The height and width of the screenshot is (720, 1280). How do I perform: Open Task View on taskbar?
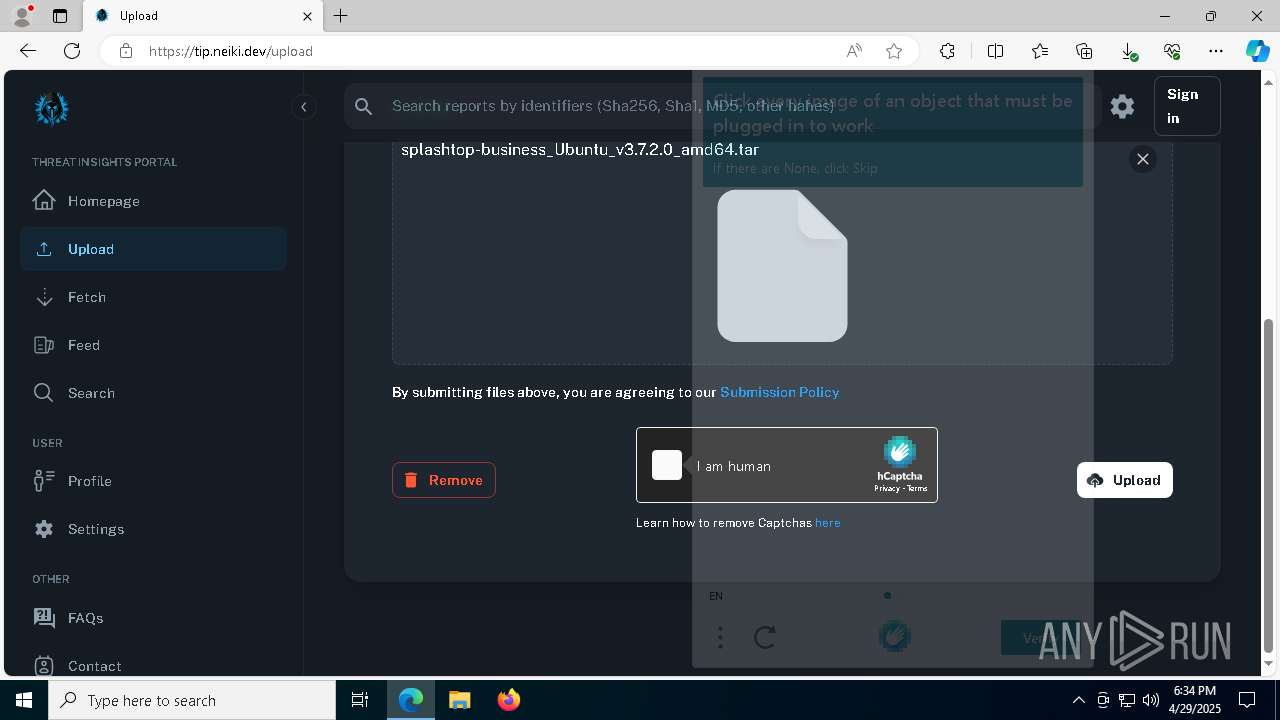pos(360,700)
